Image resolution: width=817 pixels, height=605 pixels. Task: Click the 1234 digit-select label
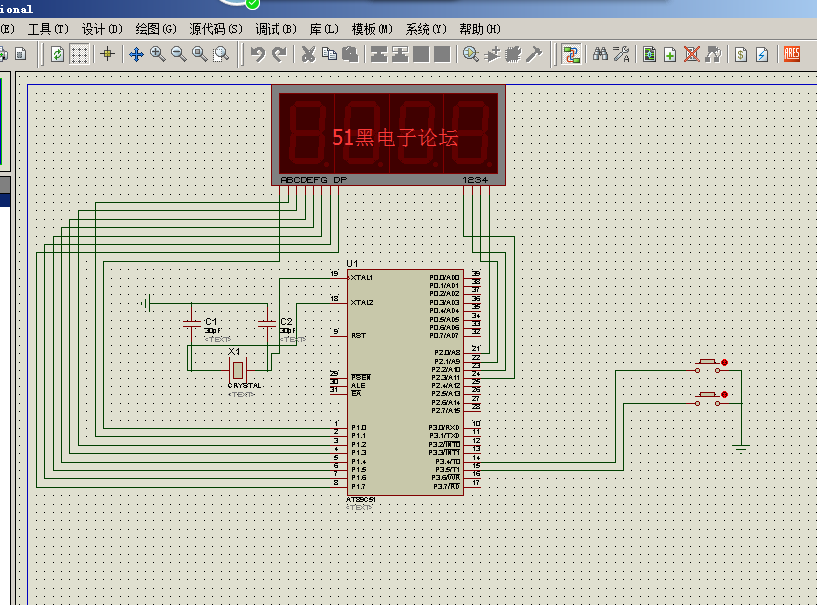(475, 180)
